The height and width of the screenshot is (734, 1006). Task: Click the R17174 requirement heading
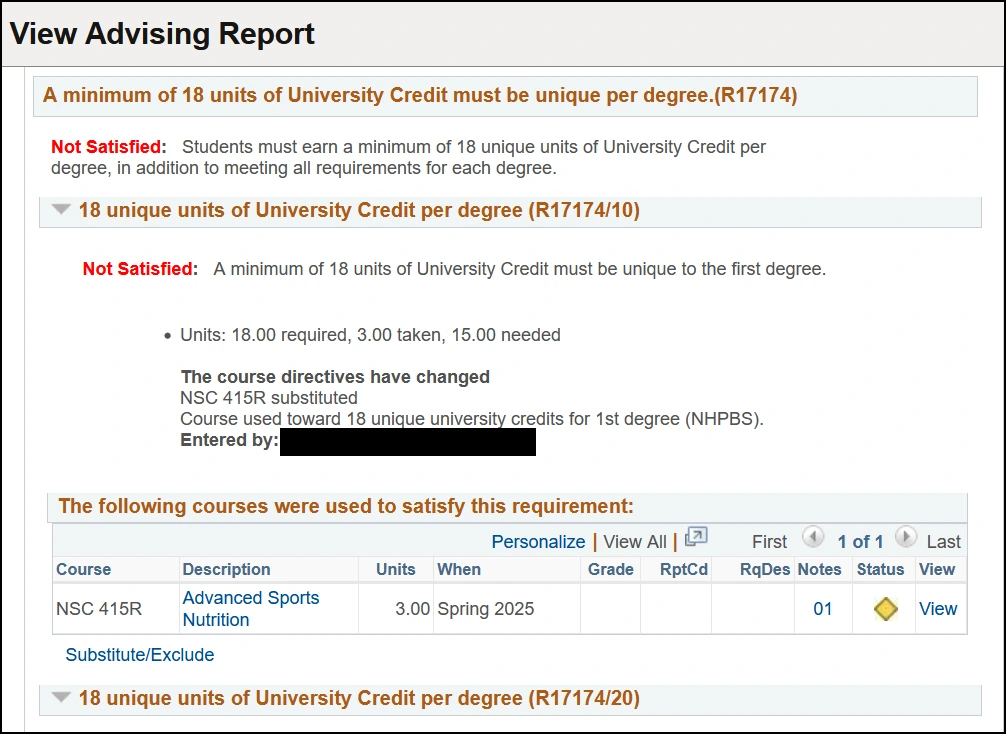point(420,96)
